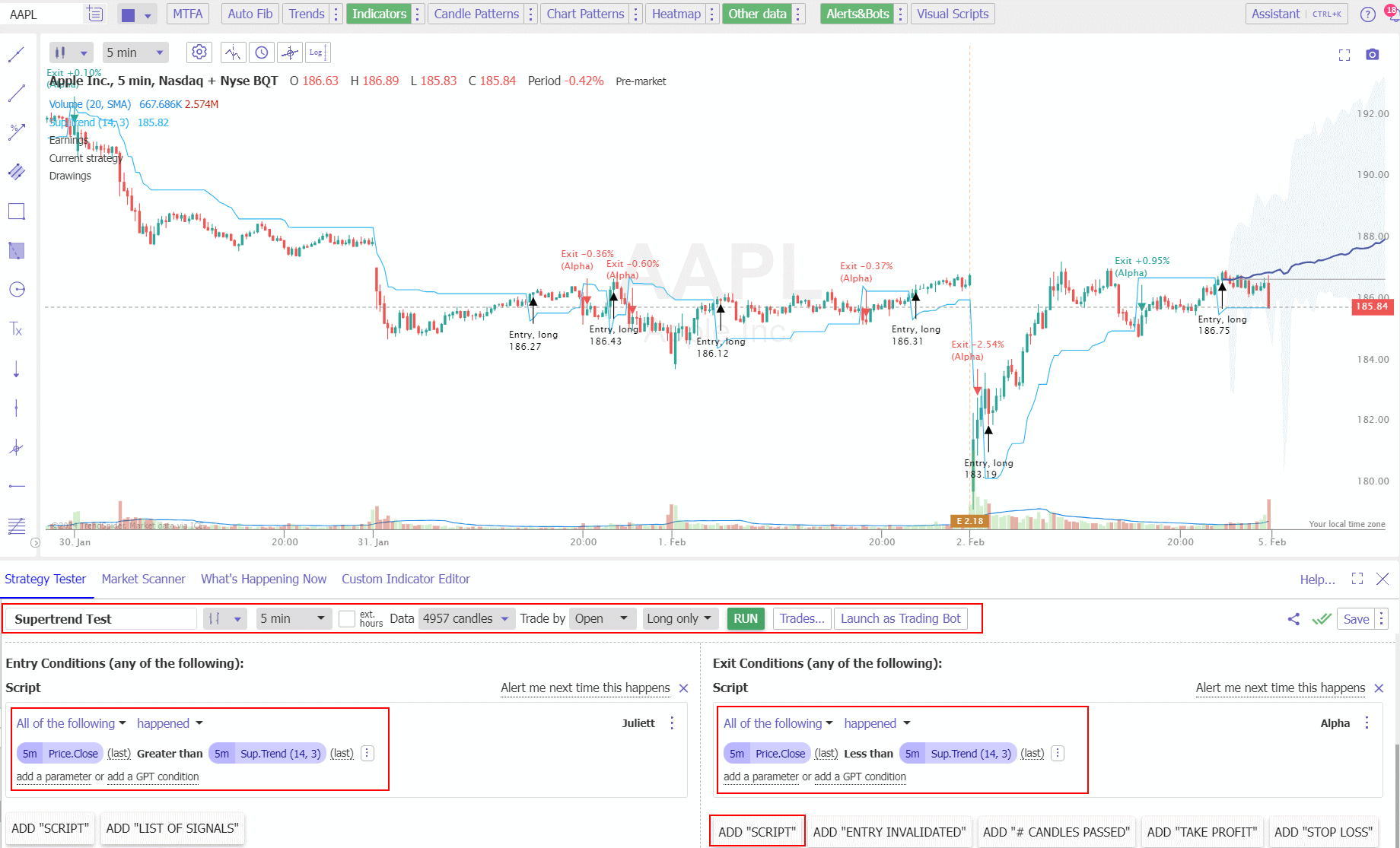This screenshot has width=1400, height=848.
Task: Expand the Long only selector
Action: tap(679, 618)
